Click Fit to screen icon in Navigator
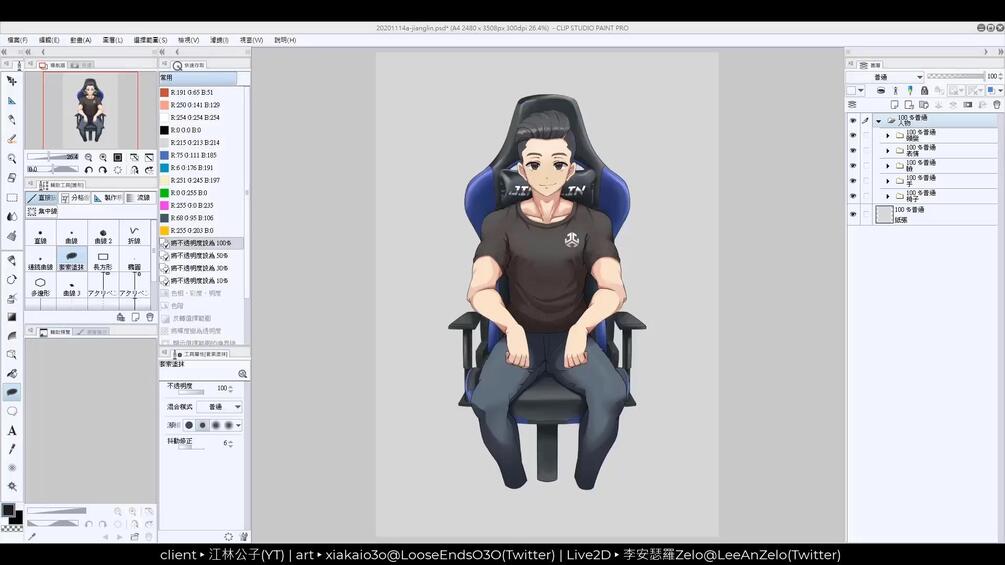Screen dimensions: 1005x565 pyautogui.click(x=118, y=157)
